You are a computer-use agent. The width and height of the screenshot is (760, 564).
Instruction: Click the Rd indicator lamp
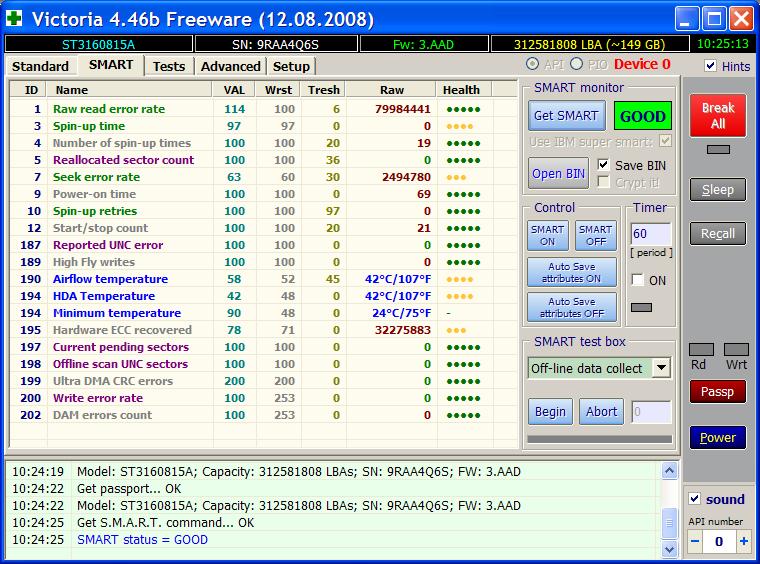point(701,349)
